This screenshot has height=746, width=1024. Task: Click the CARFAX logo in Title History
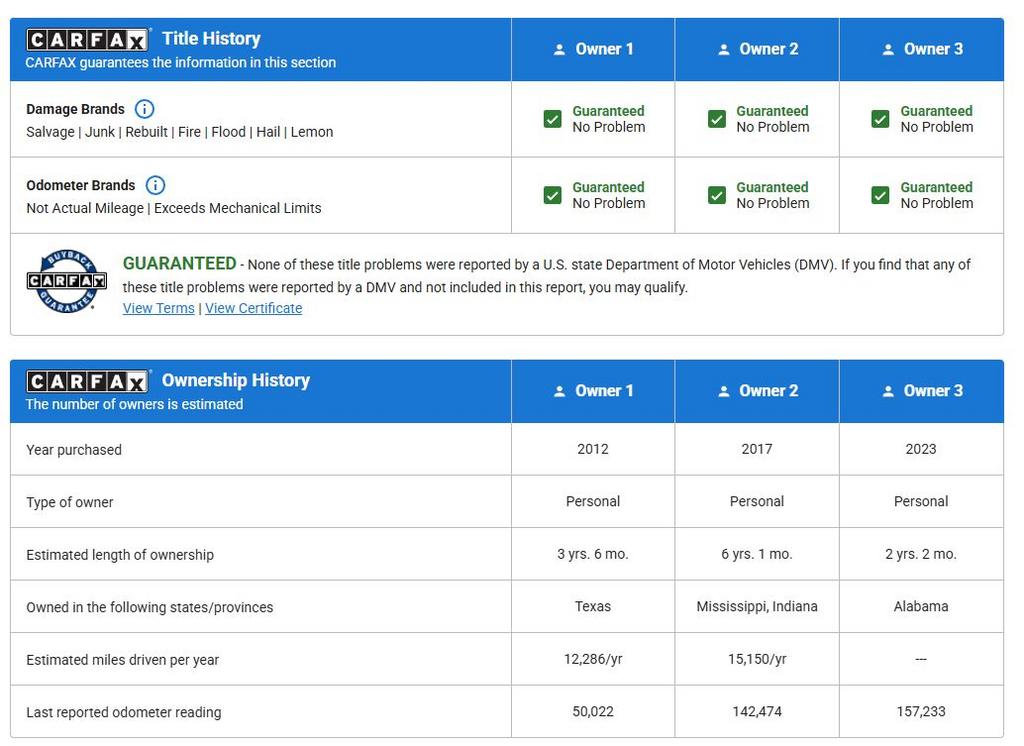tap(87, 40)
